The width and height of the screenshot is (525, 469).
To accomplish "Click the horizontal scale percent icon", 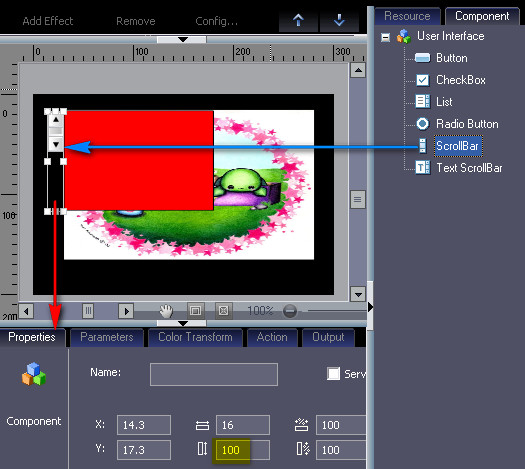I will [301, 424].
